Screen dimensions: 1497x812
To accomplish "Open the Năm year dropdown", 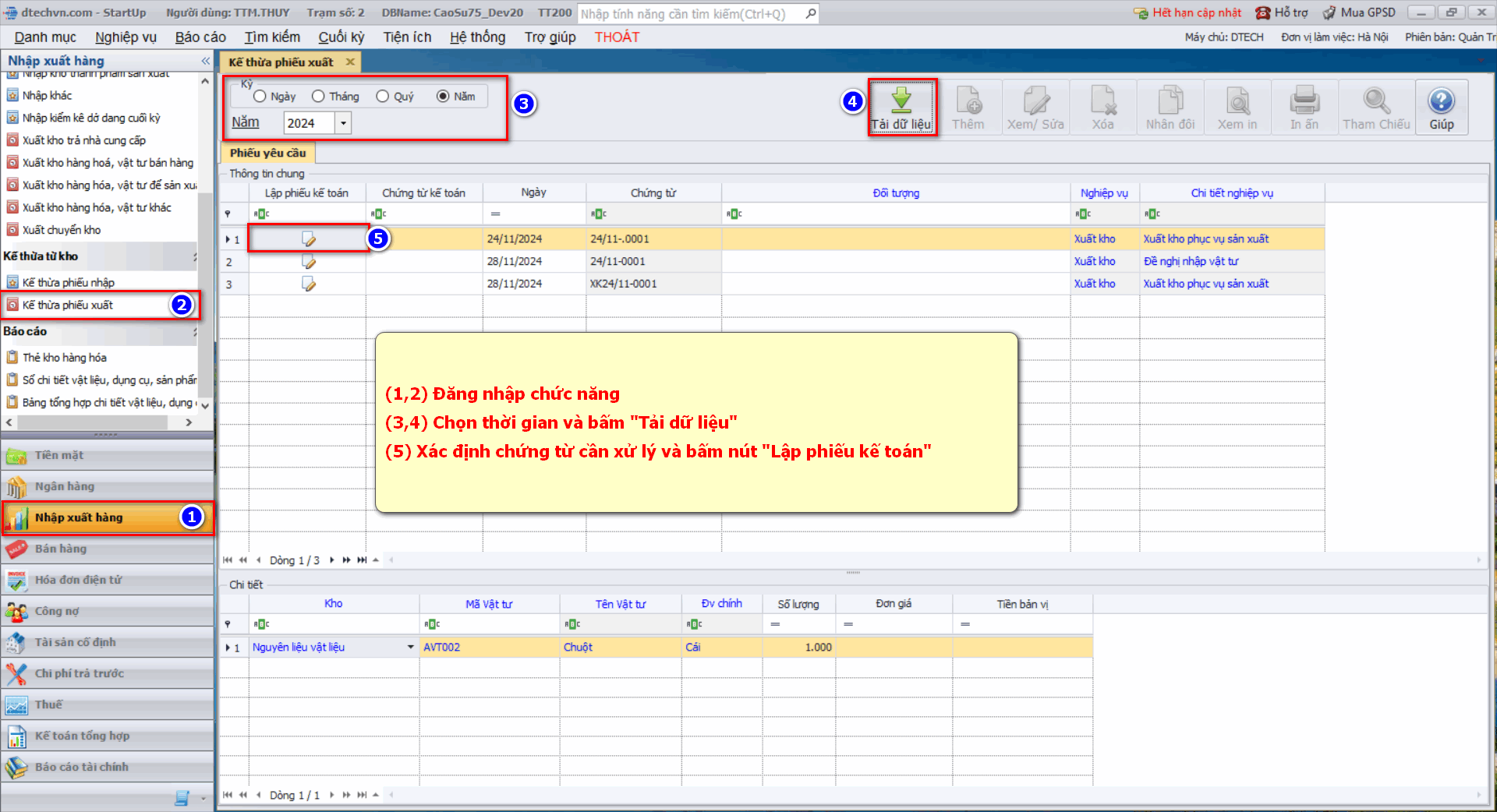I will [x=343, y=123].
